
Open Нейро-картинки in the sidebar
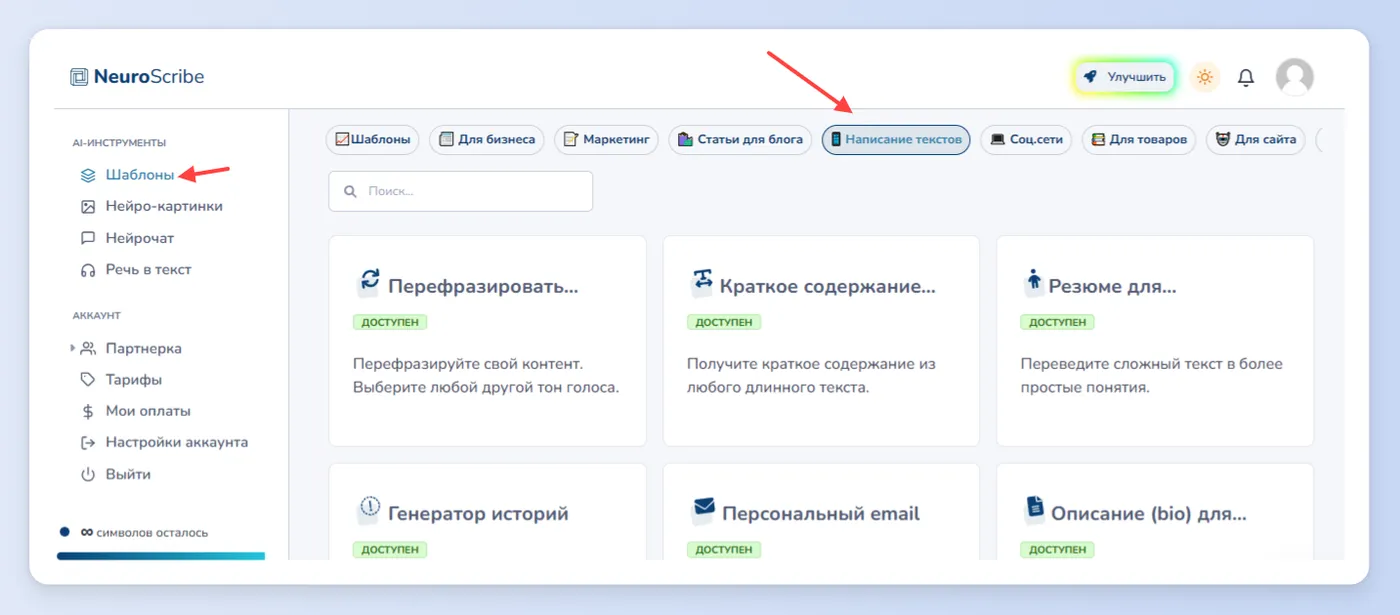(x=164, y=206)
